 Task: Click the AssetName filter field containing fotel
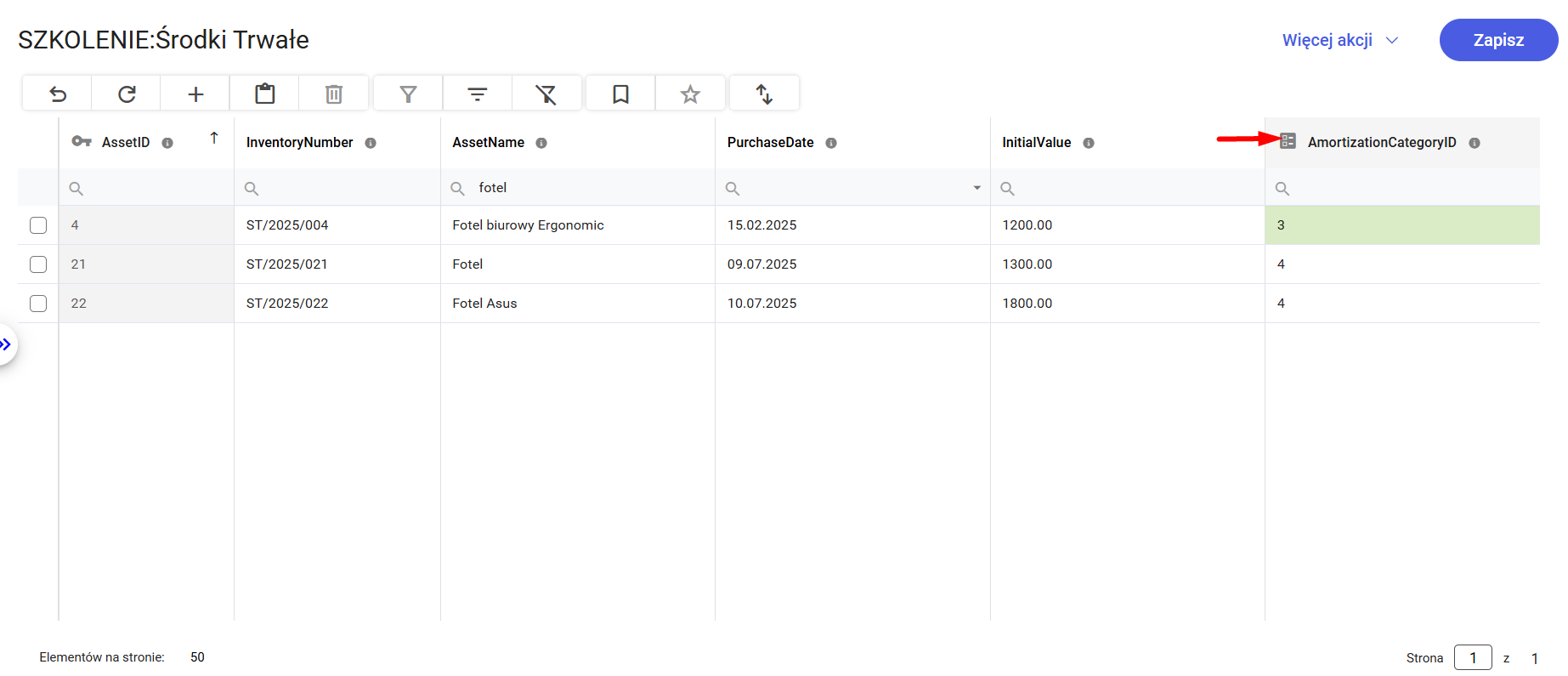(x=586, y=188)
